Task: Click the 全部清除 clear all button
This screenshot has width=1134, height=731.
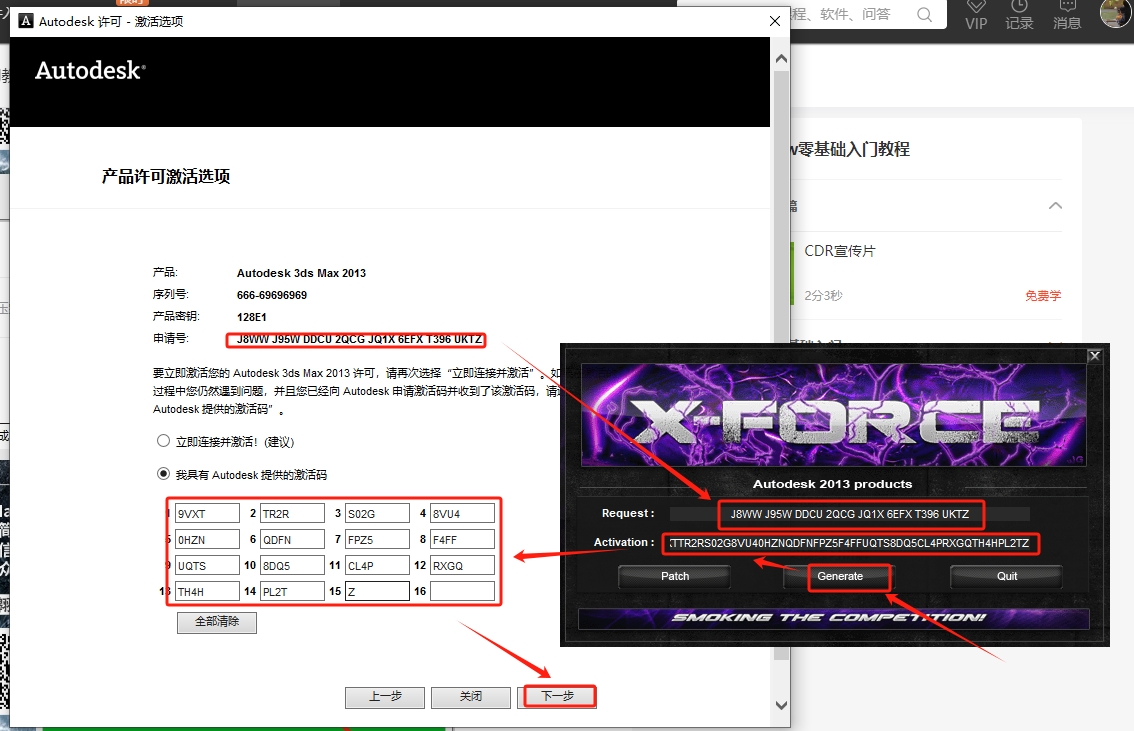Action: point(217,622)
